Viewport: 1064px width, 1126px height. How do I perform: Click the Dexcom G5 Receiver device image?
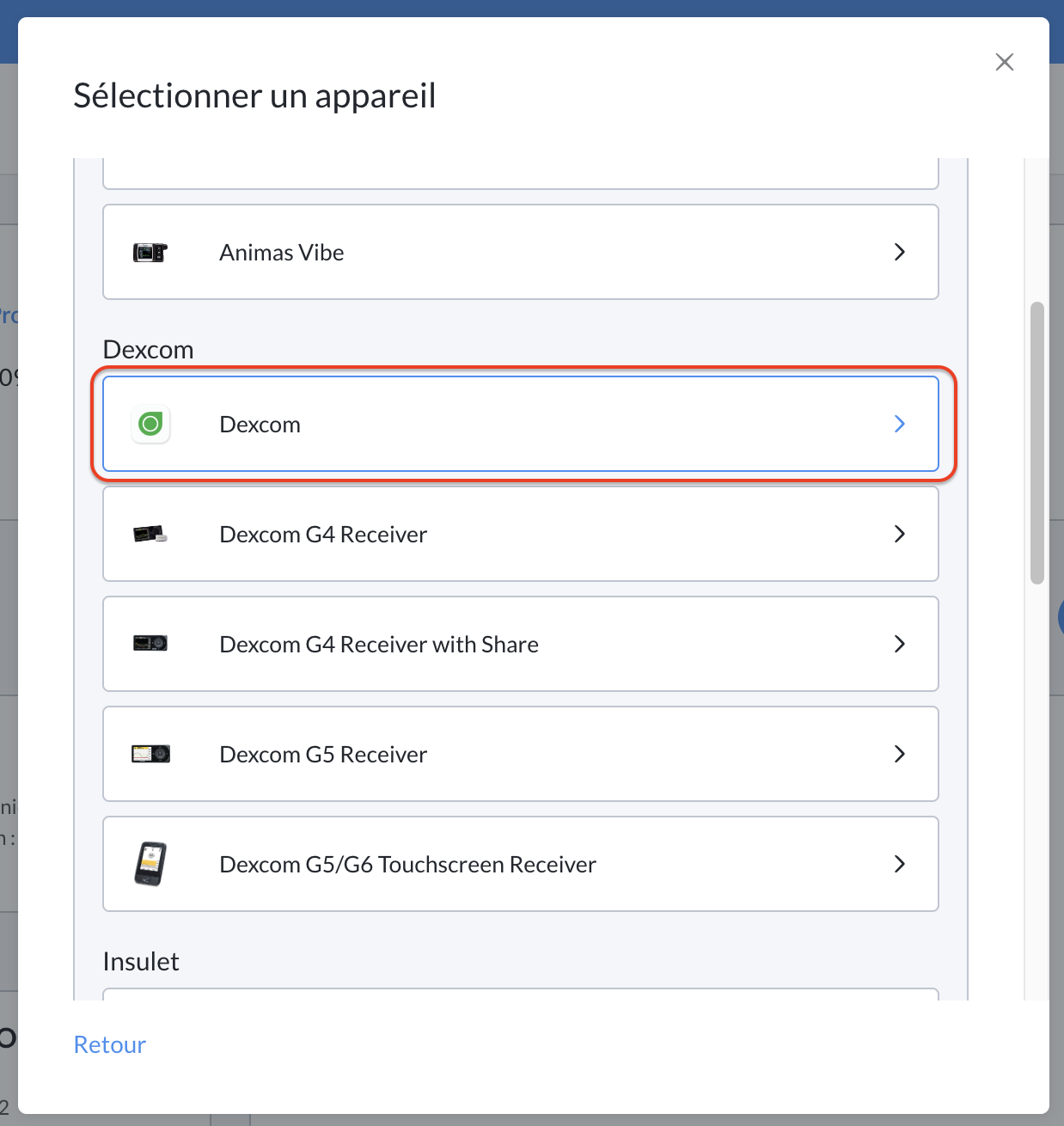(x=150, y=754)
